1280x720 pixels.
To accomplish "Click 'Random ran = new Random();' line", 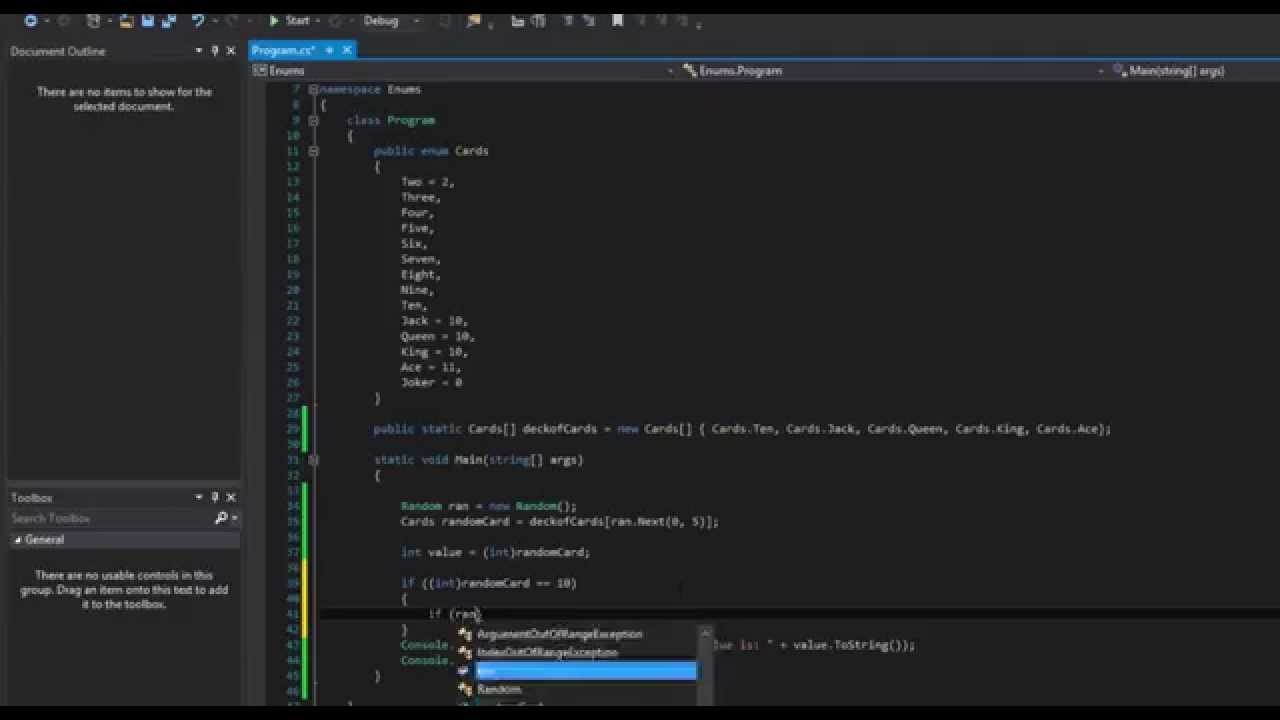I will click(488, 506).
